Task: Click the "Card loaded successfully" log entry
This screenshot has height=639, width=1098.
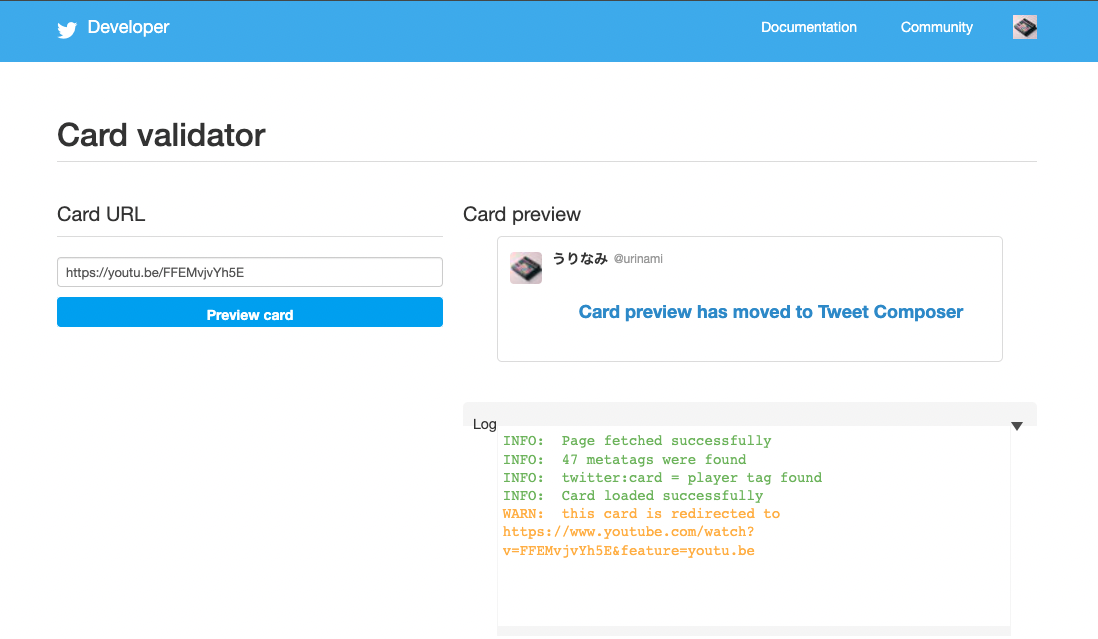Action: coord(633,496)
